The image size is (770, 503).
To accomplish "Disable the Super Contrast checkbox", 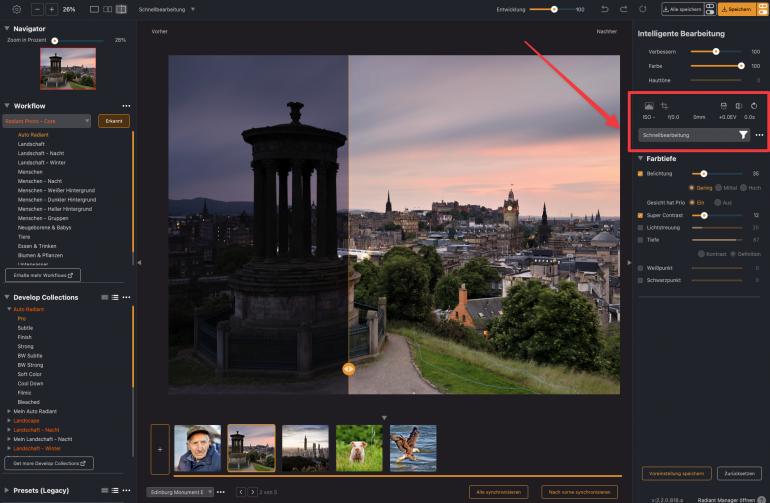I will click(x=640, y=215).
